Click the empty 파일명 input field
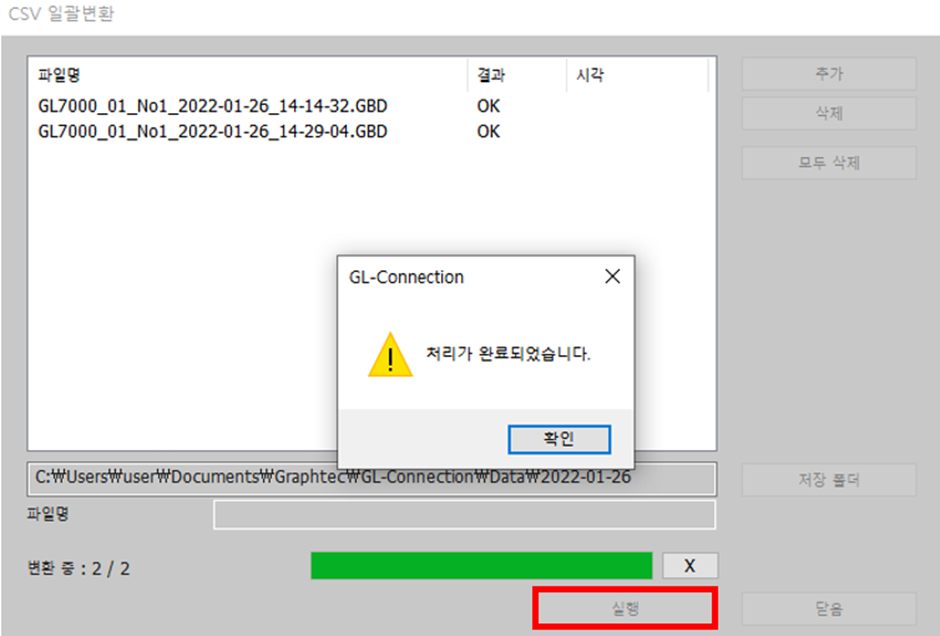The image size is (940, 636). (x=465, y=515)
